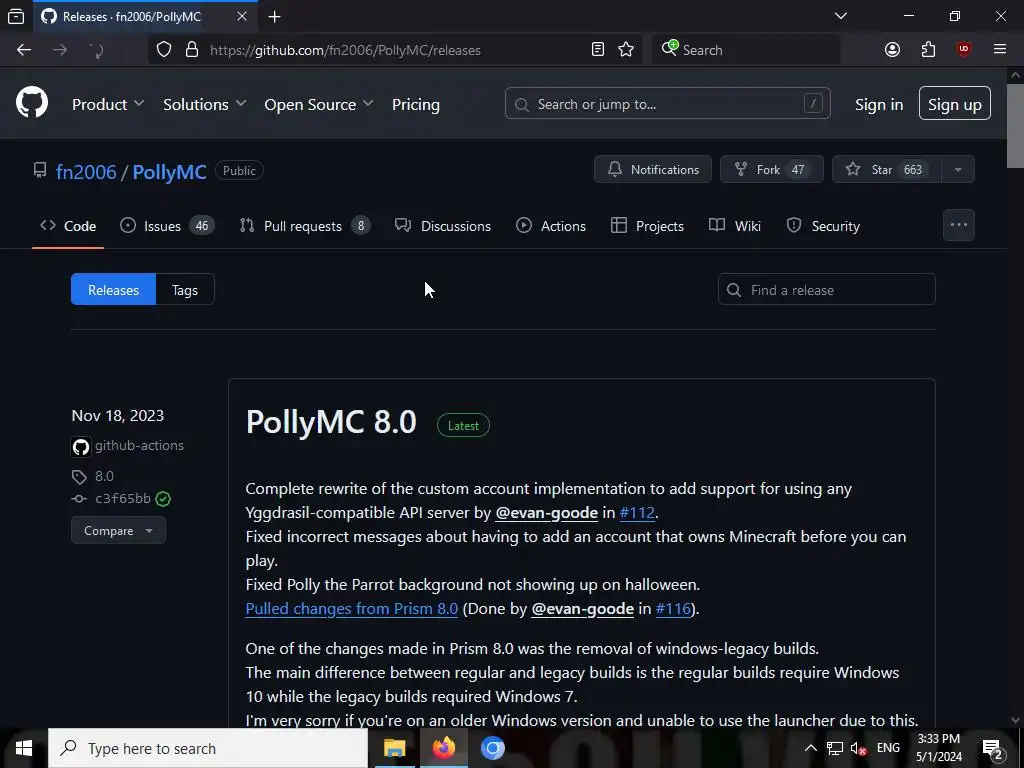Expand the Product menu
This screenshot has width=1024, height=768.
(x=108, y=104)
